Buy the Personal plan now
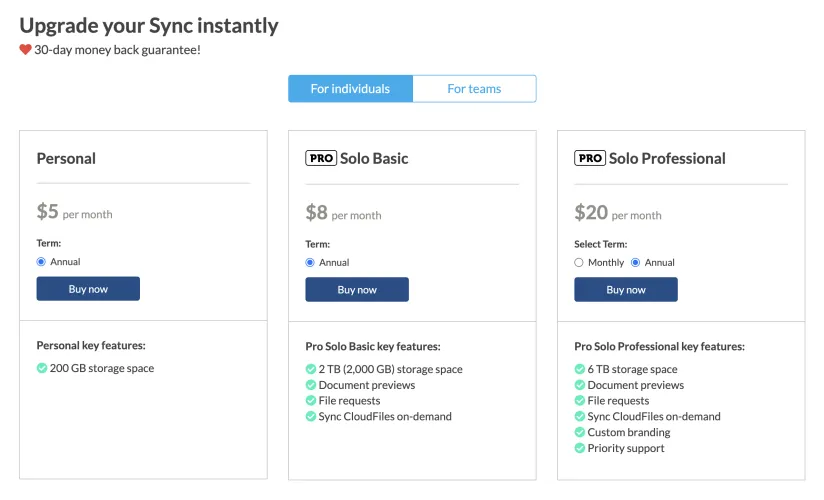The image size is (824, 500). (x=88, y=289)
